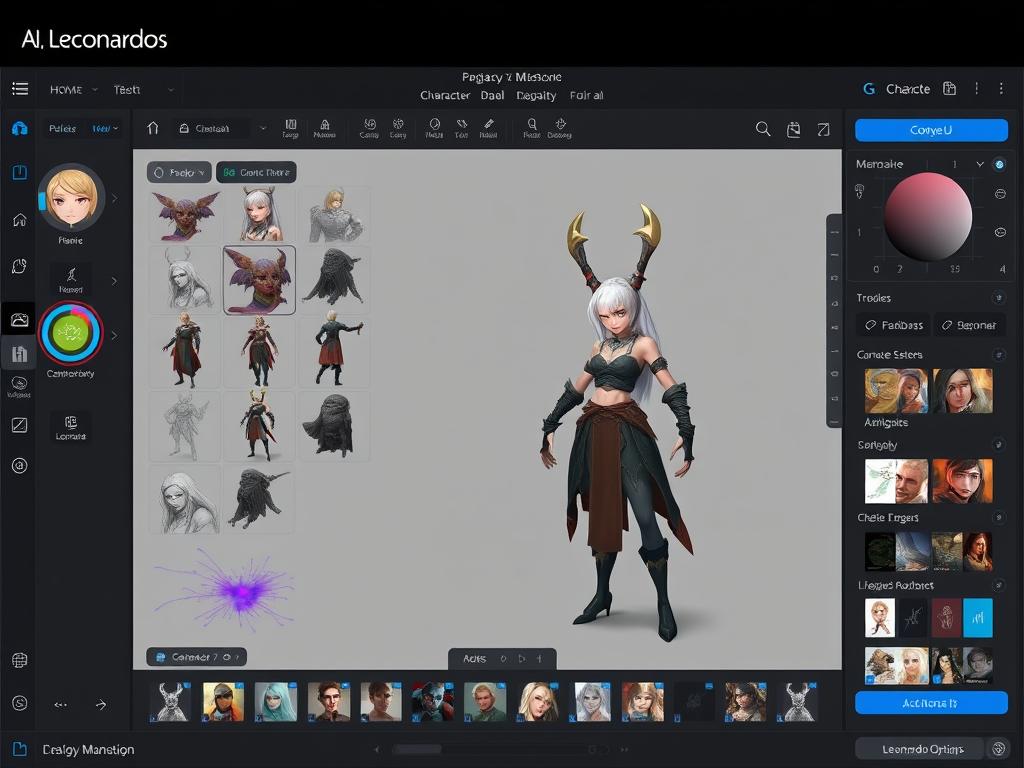Click the Fadbass button
Screen dimensions: 1024x768
pyautogui.click(x=894, y=325)
